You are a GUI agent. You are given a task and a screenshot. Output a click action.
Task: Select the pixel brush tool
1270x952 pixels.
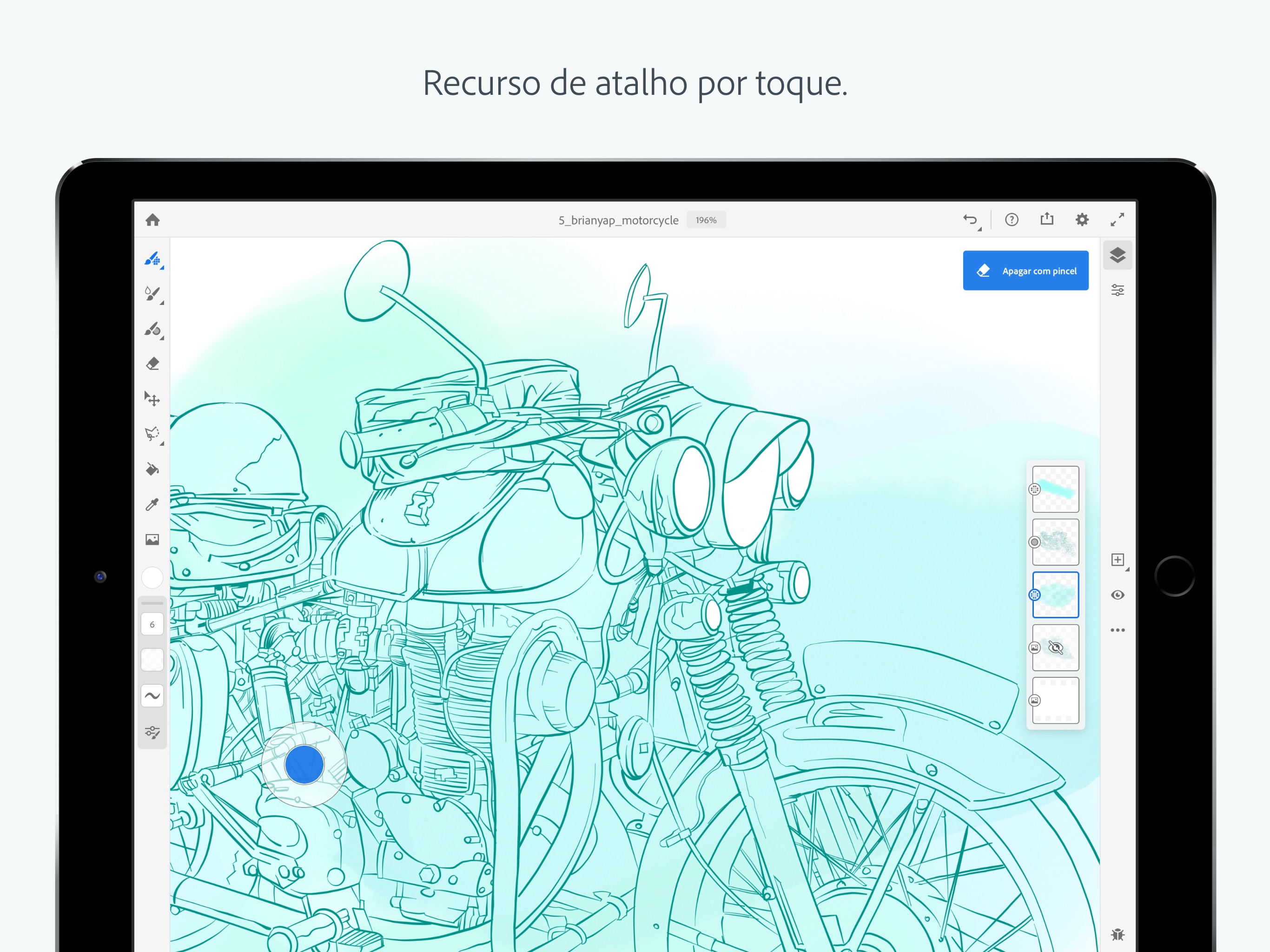click(x=153, y=259)
